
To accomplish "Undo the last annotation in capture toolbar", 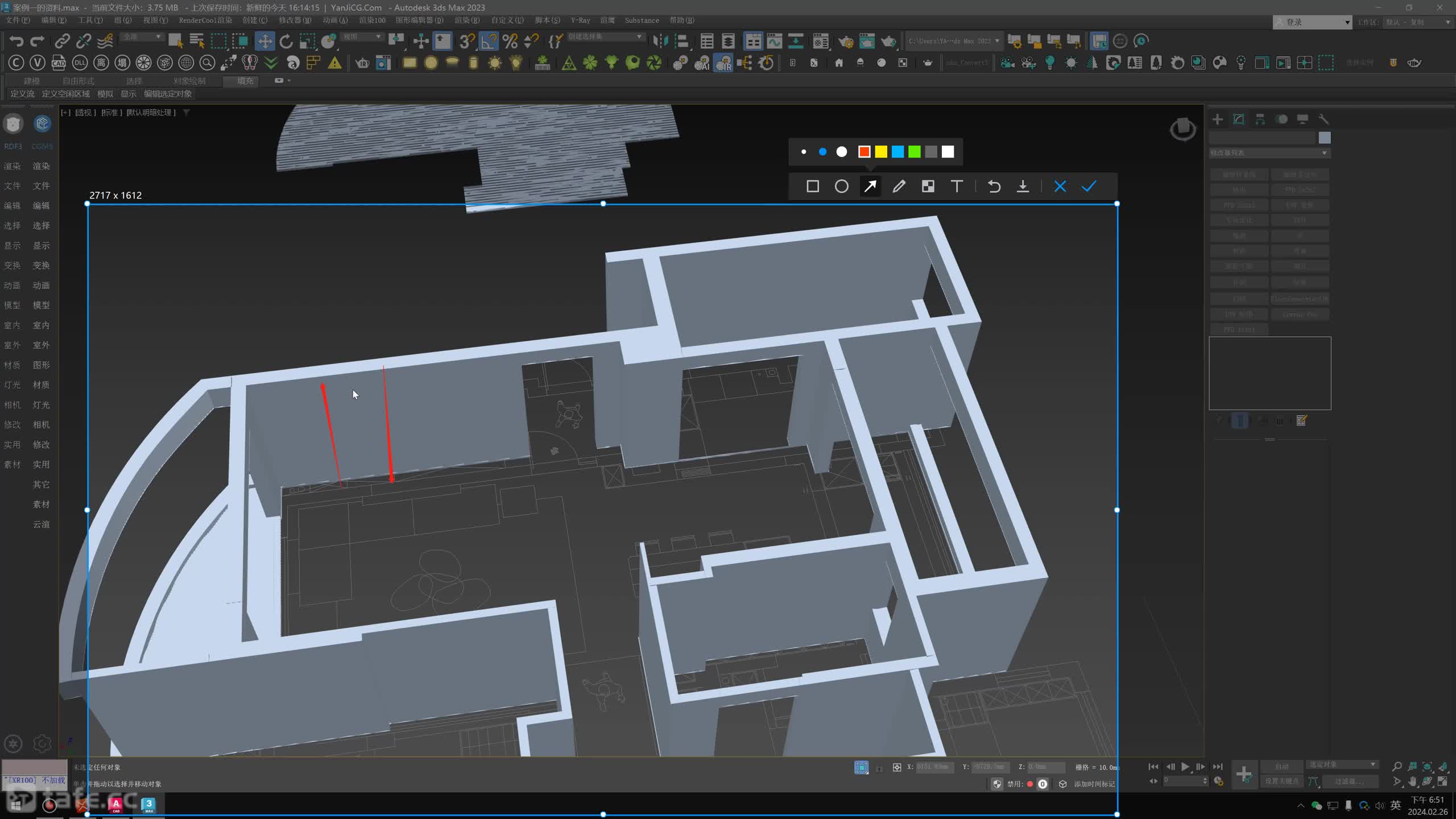I will (994, 187).
